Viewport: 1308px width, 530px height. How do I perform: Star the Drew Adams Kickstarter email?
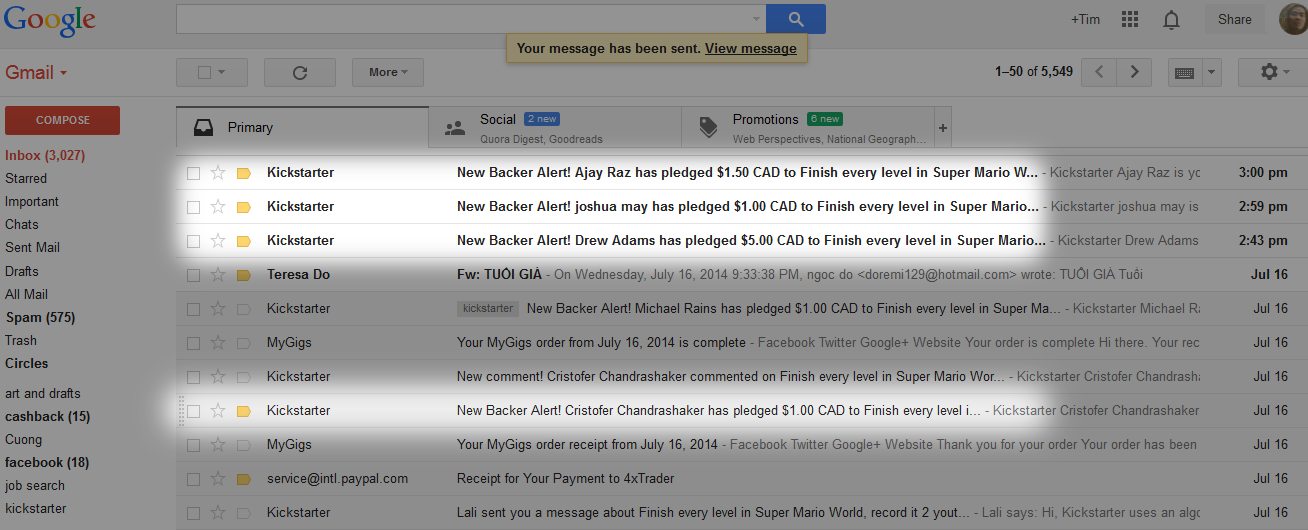218,241
